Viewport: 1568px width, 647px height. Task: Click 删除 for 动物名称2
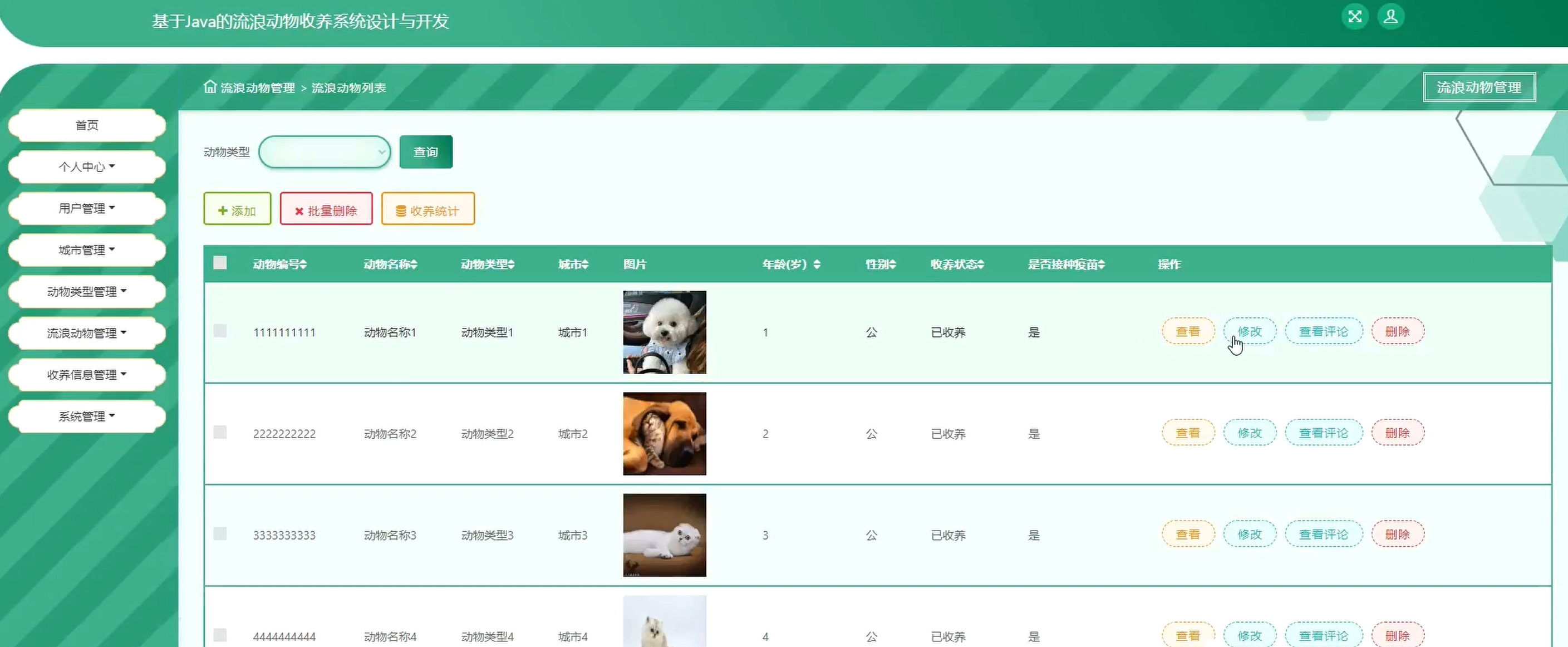pos(1397,433)
